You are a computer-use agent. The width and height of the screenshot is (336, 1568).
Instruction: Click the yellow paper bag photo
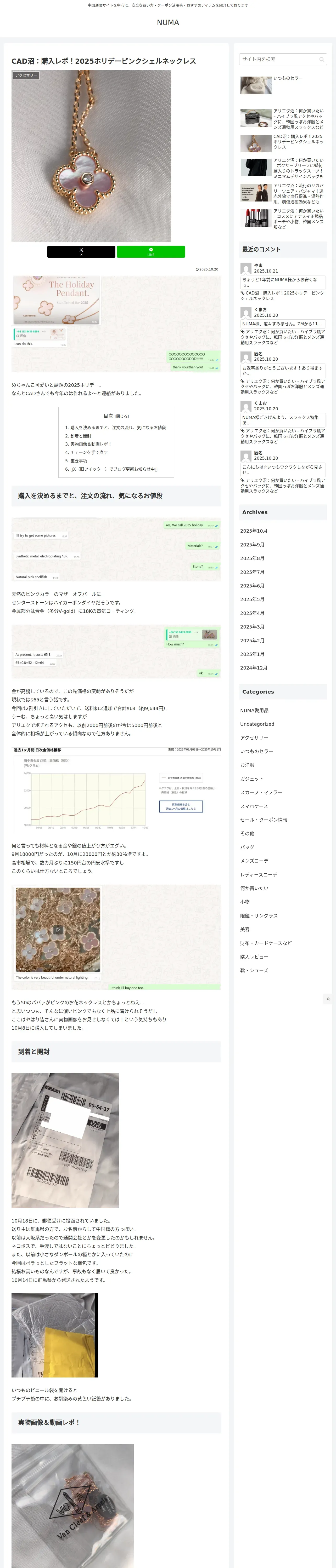point(55,1335)
